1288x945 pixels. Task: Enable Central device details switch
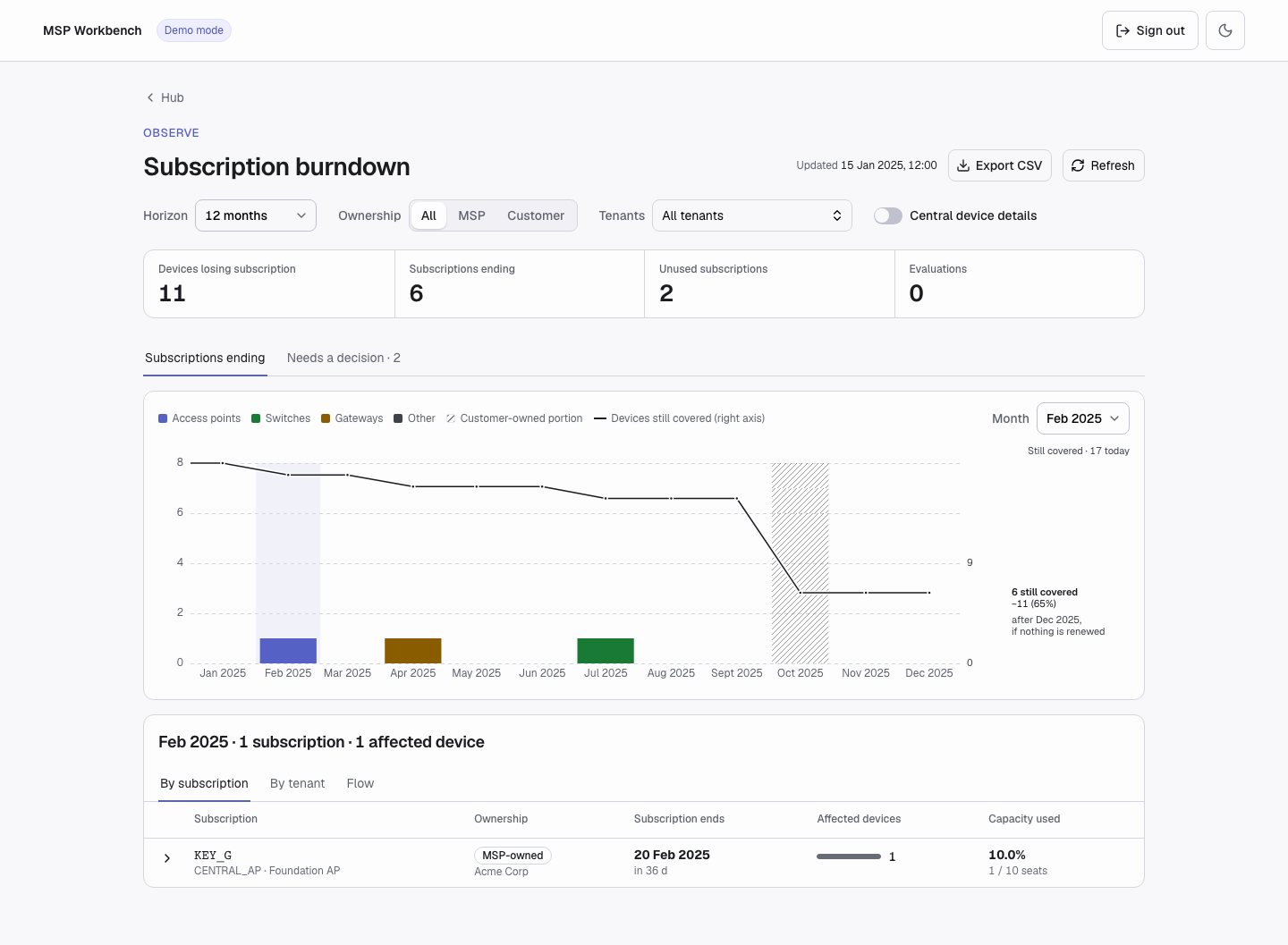(x=888, y=215)
